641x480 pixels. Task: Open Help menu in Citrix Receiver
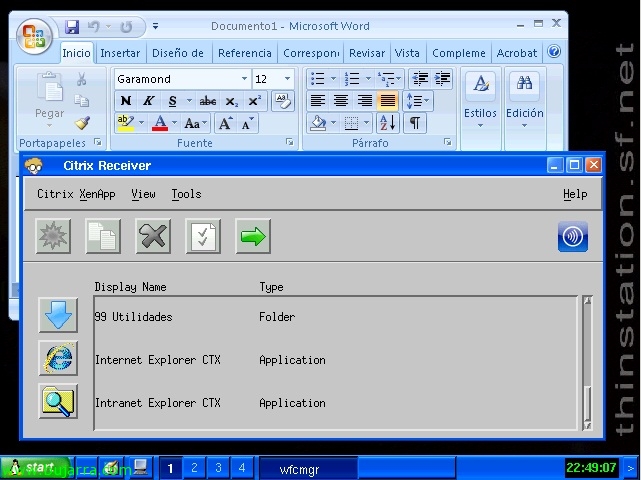click(x=575, y=194)
